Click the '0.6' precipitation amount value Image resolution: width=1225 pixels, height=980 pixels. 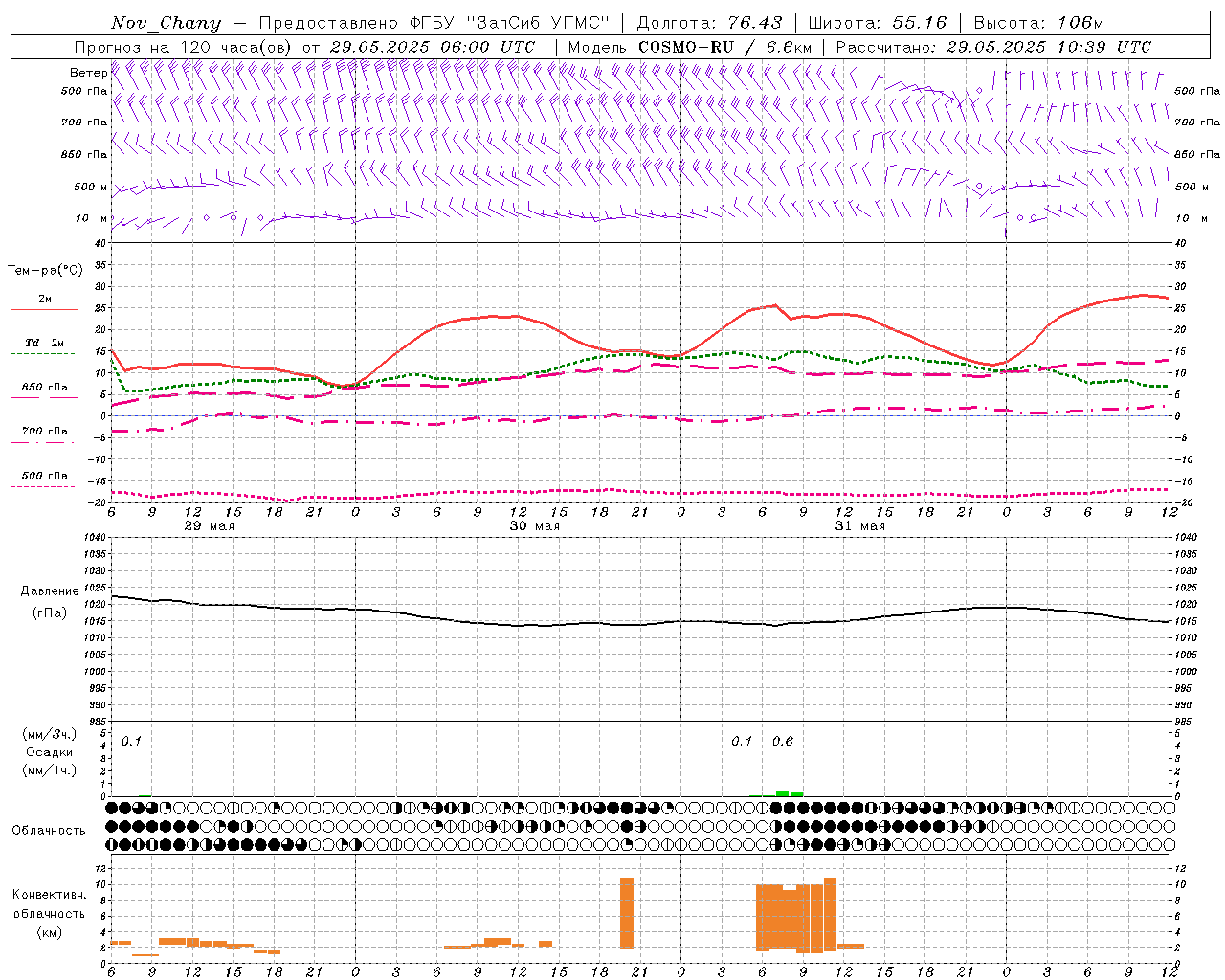tap(783, 742)
